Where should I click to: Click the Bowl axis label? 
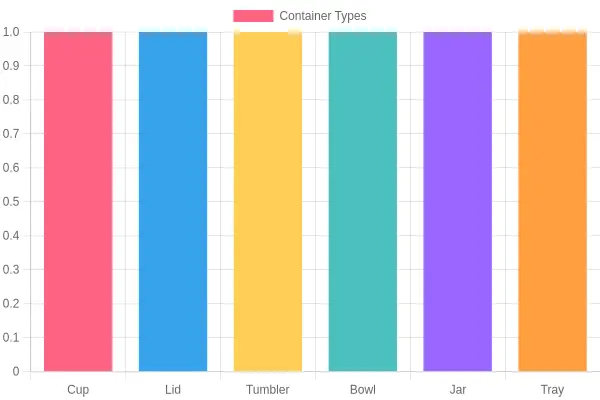[363, 390]
